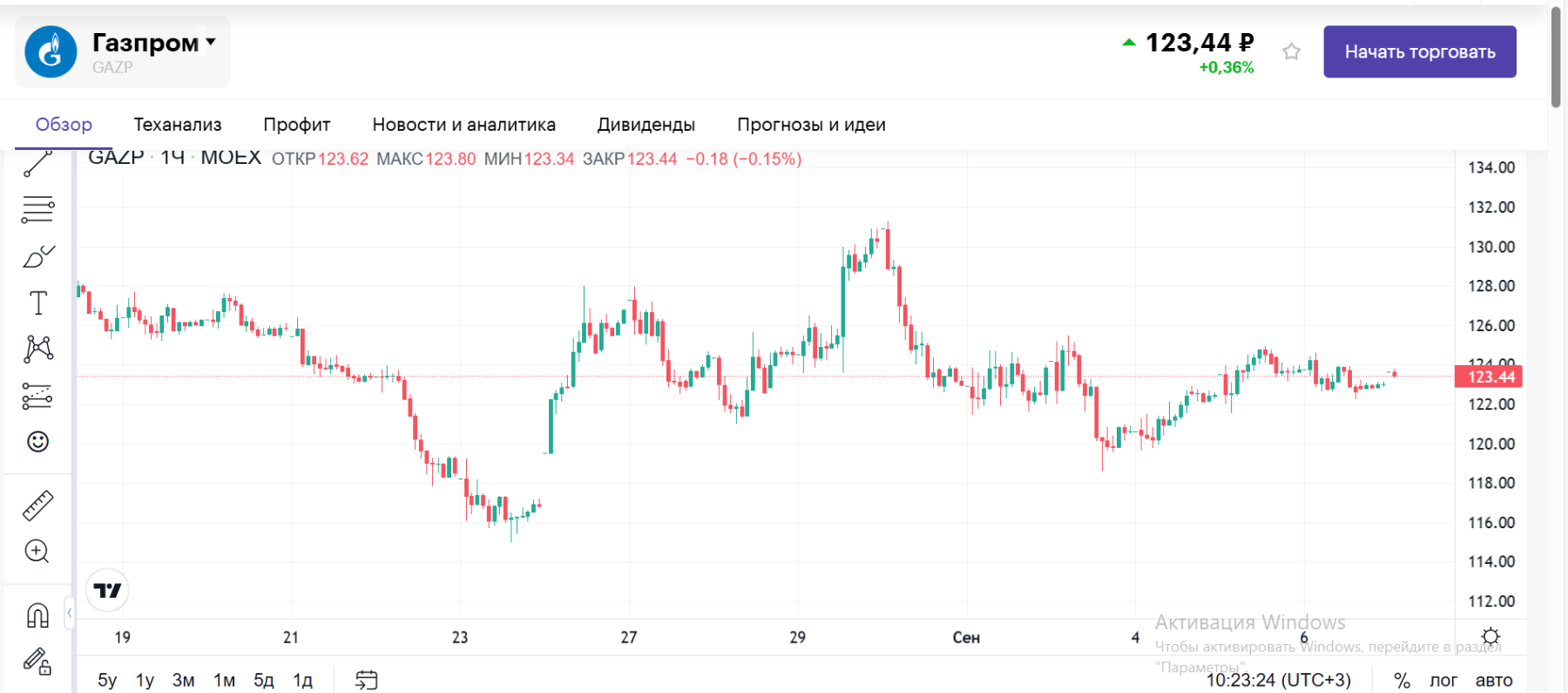
Task: Select the brush drawing tool
Action: click(x=37, y=256)
